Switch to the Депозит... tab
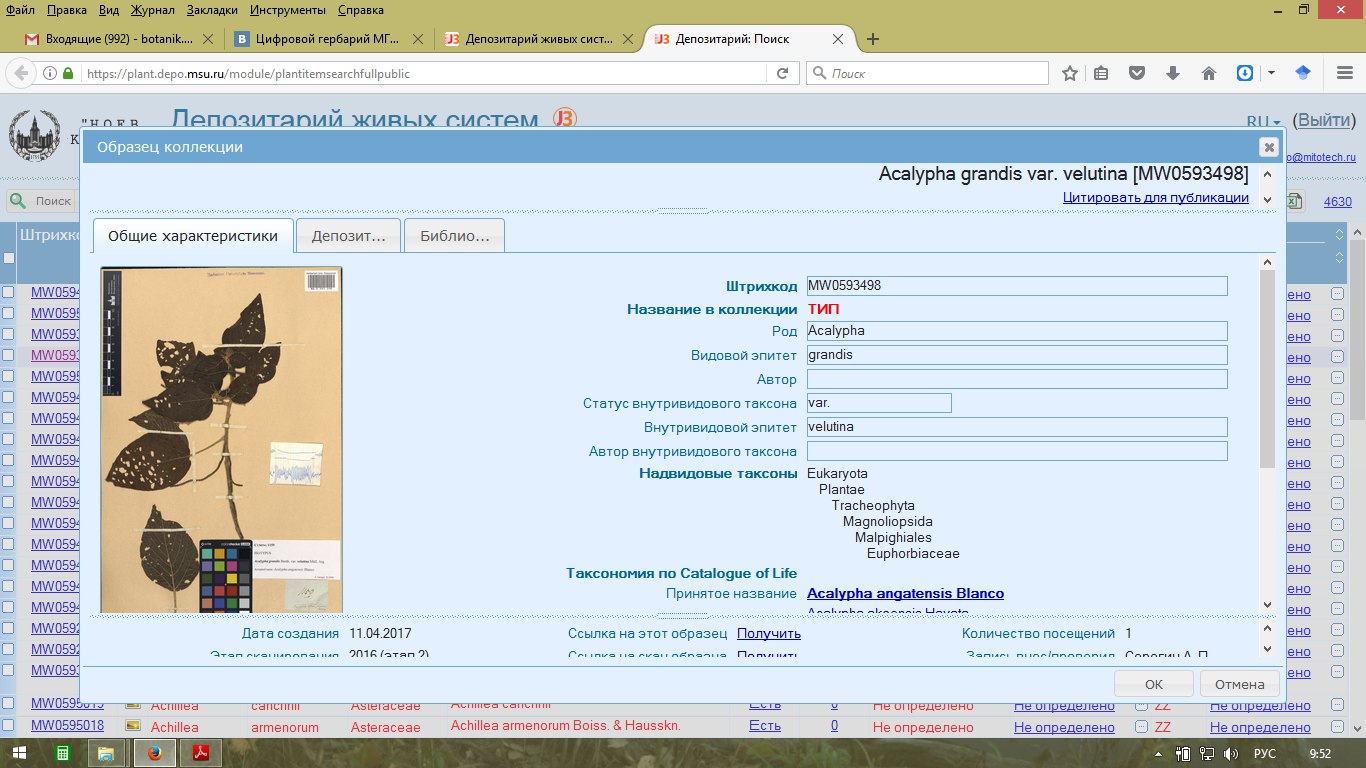 (x=348, y=236)
